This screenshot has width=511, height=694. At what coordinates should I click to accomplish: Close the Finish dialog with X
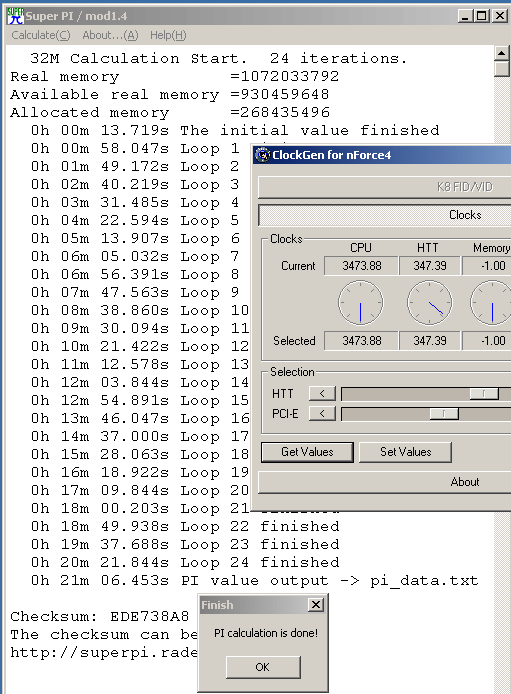click(316, 605)
